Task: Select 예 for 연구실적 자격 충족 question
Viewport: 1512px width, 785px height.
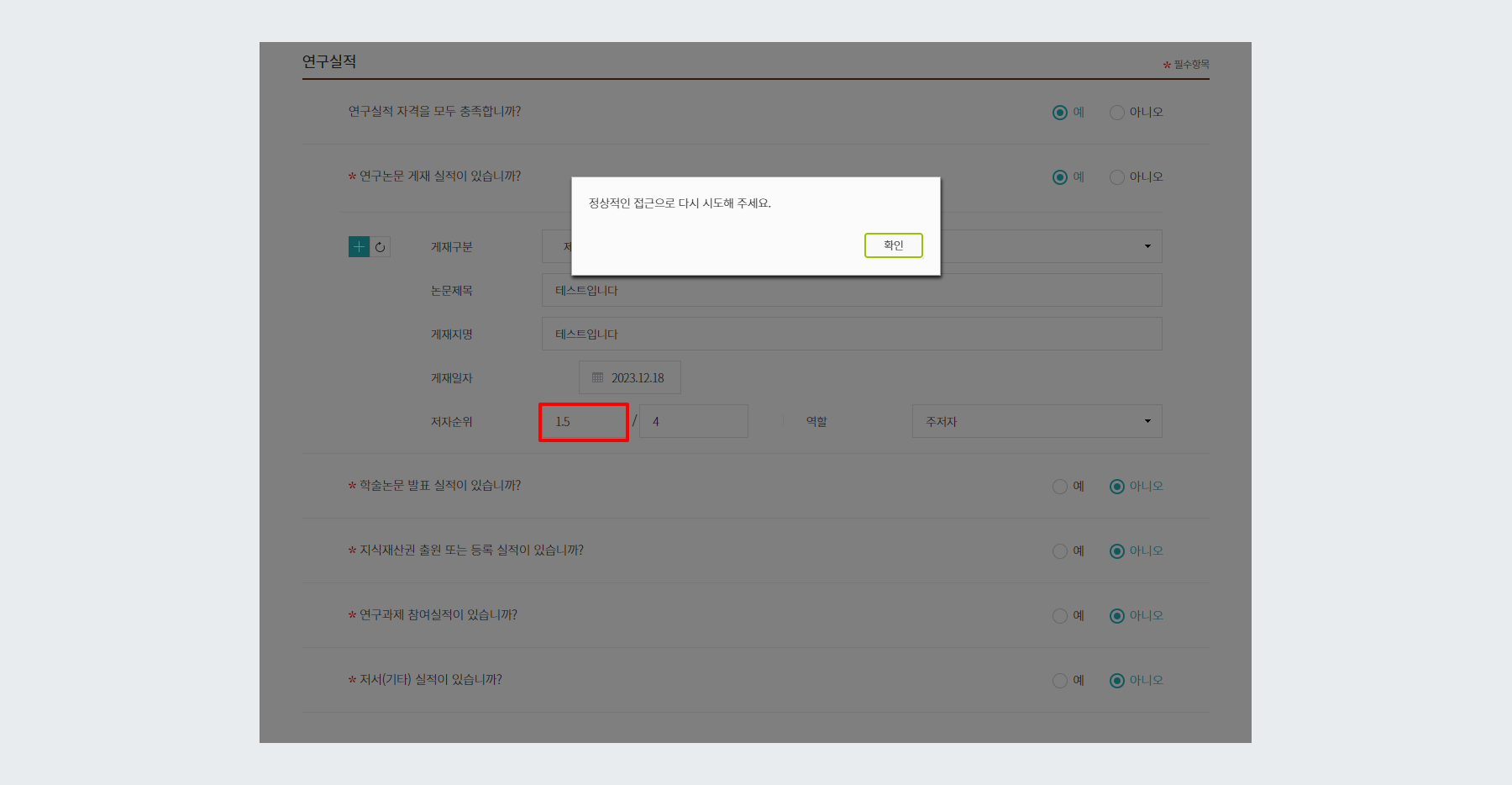Action: 1060,113
